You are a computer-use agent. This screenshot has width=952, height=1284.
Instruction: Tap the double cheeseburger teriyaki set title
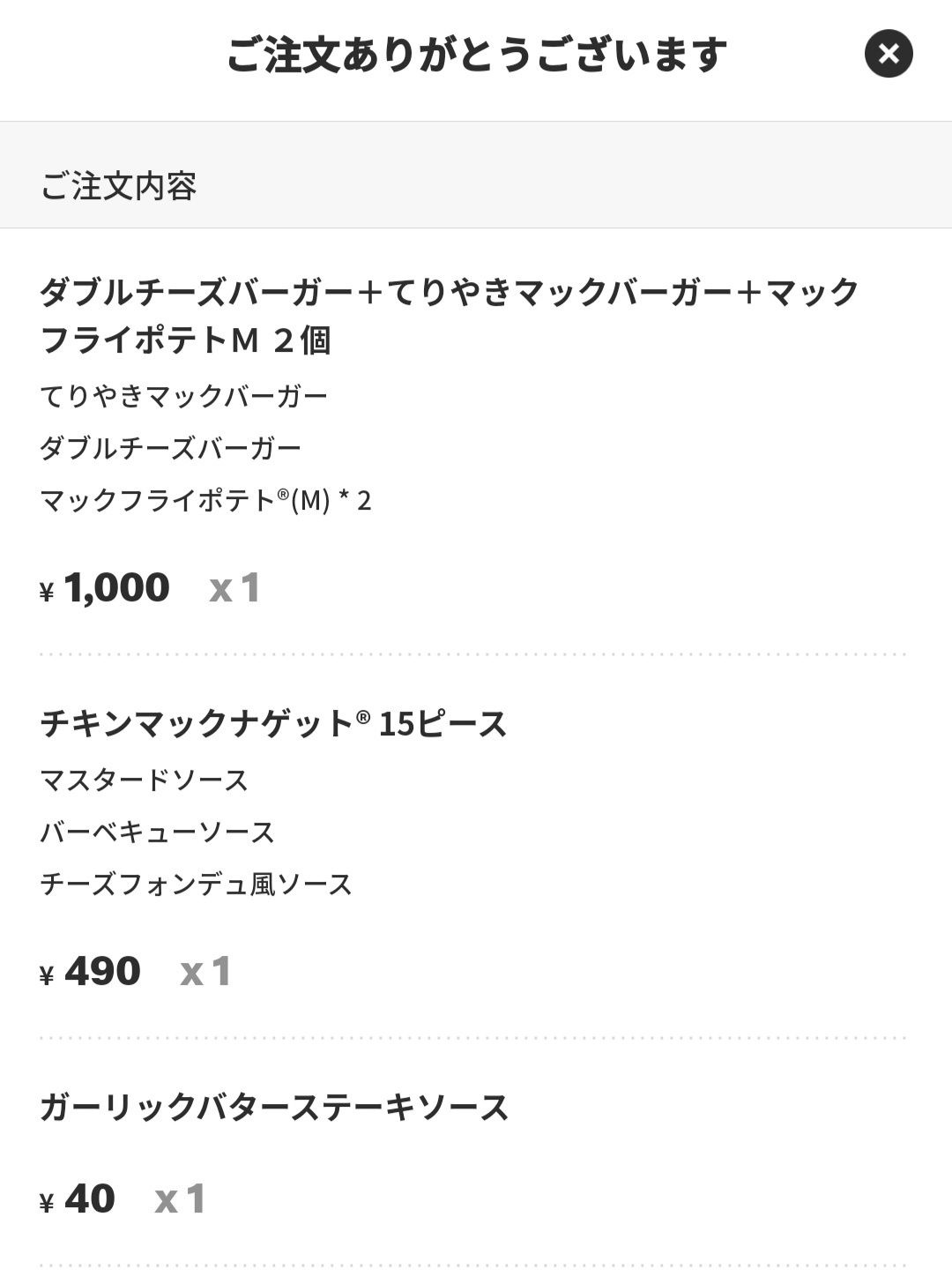point(449,315)
